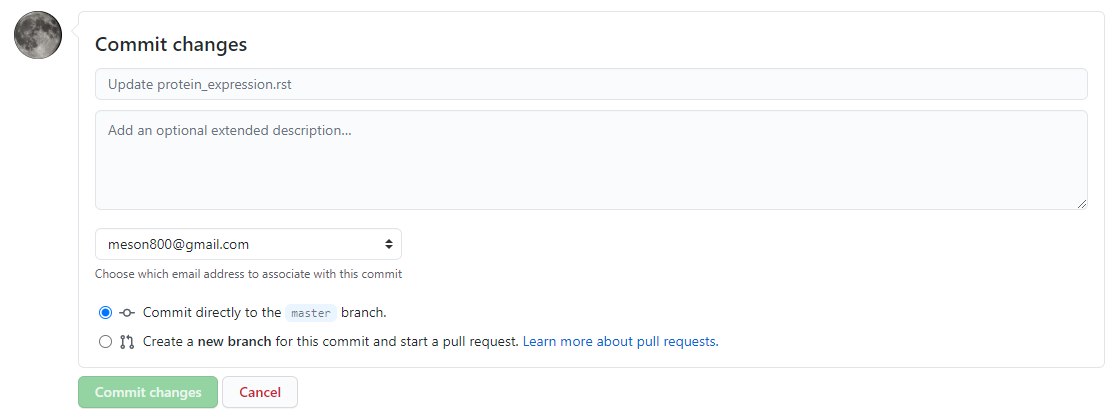Click the Commit changes heading

point(171,44)
